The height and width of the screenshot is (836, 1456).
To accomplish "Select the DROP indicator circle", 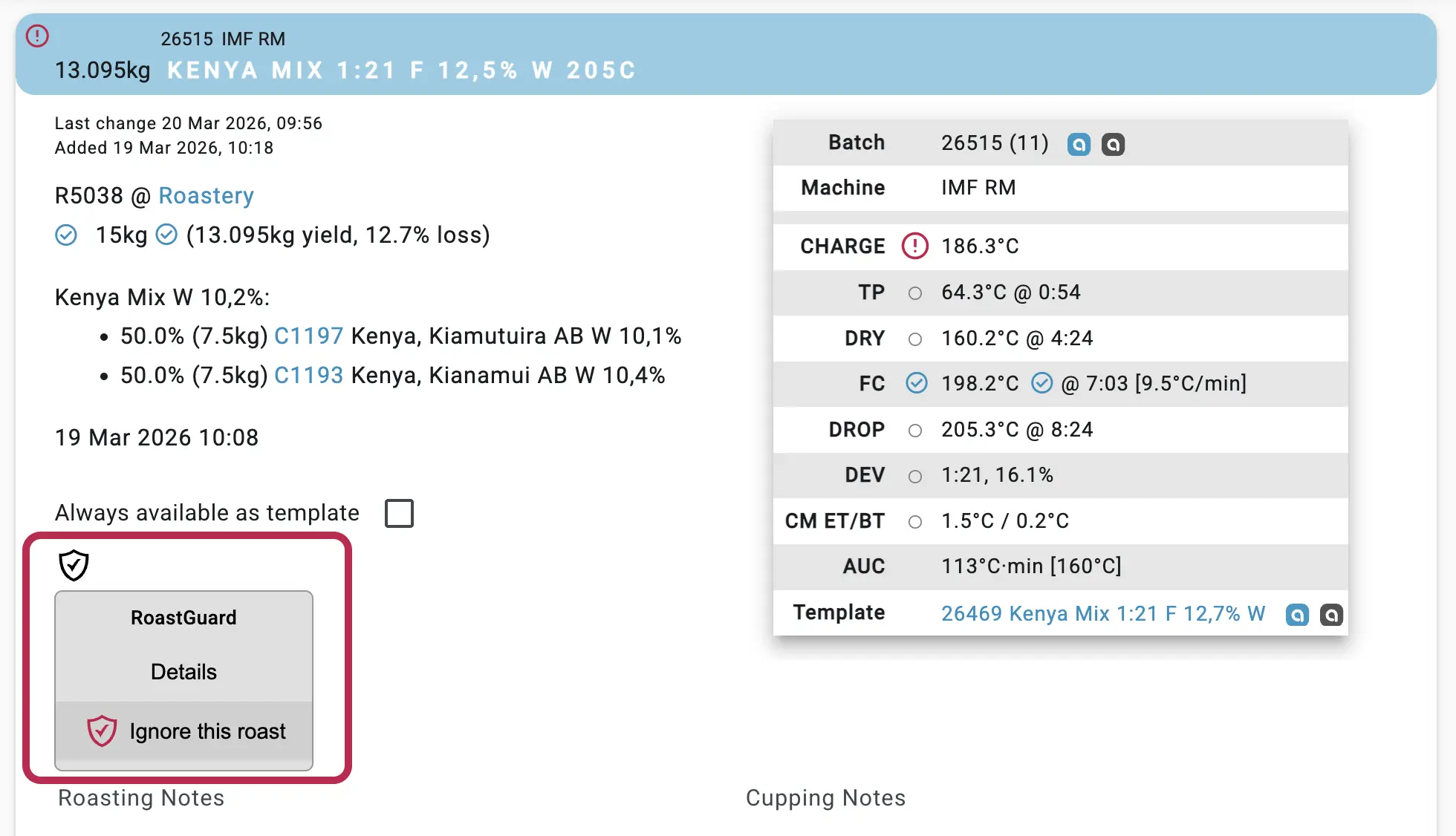I will pyautogui.click(x=915, y=431).
